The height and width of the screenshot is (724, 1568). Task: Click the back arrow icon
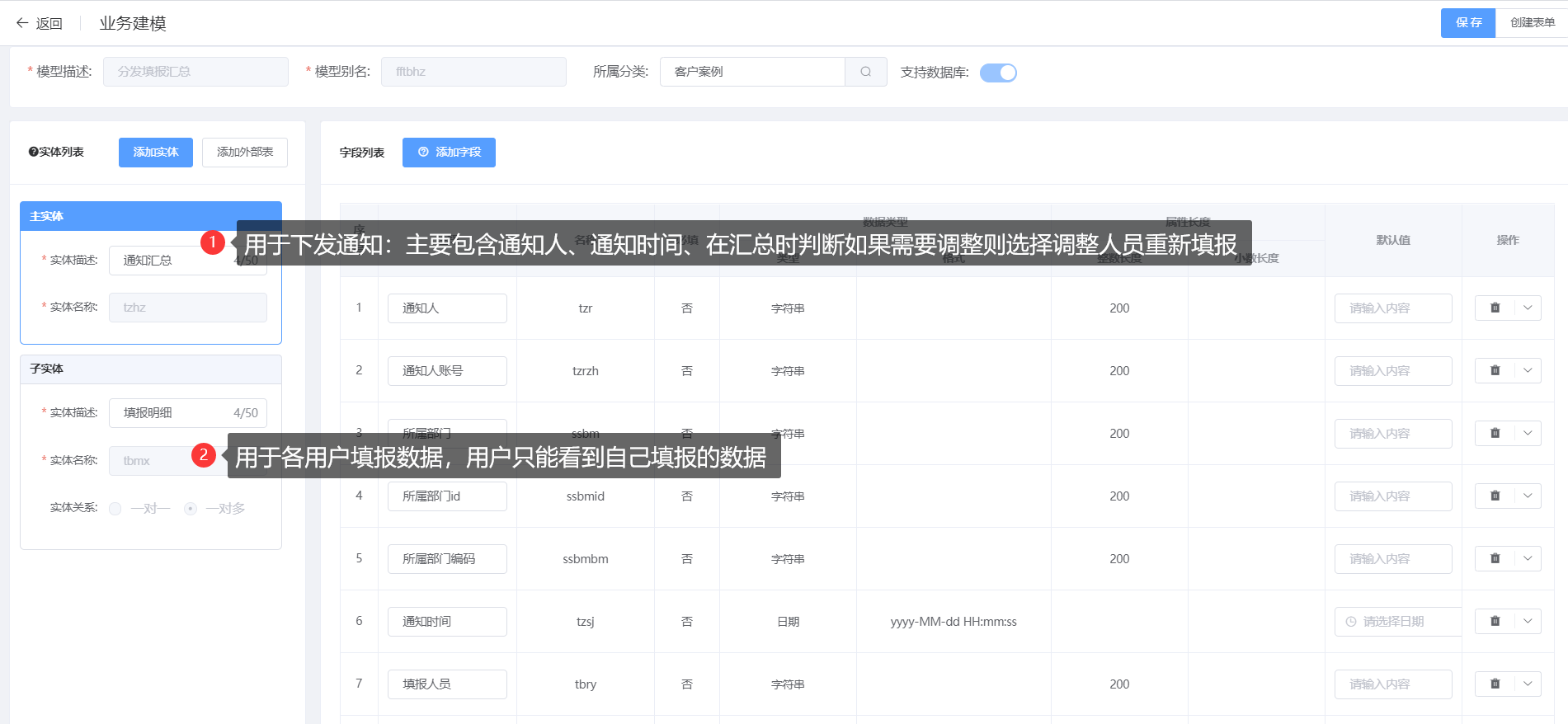click(x=22, y=23)
